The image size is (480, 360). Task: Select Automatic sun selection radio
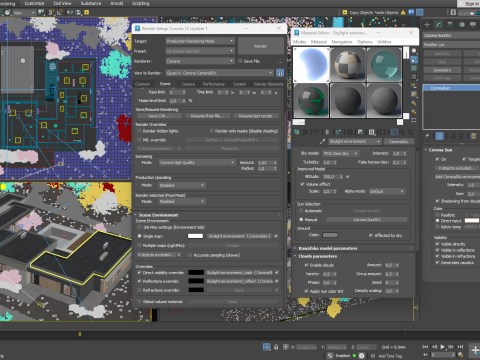pos(301,211)
